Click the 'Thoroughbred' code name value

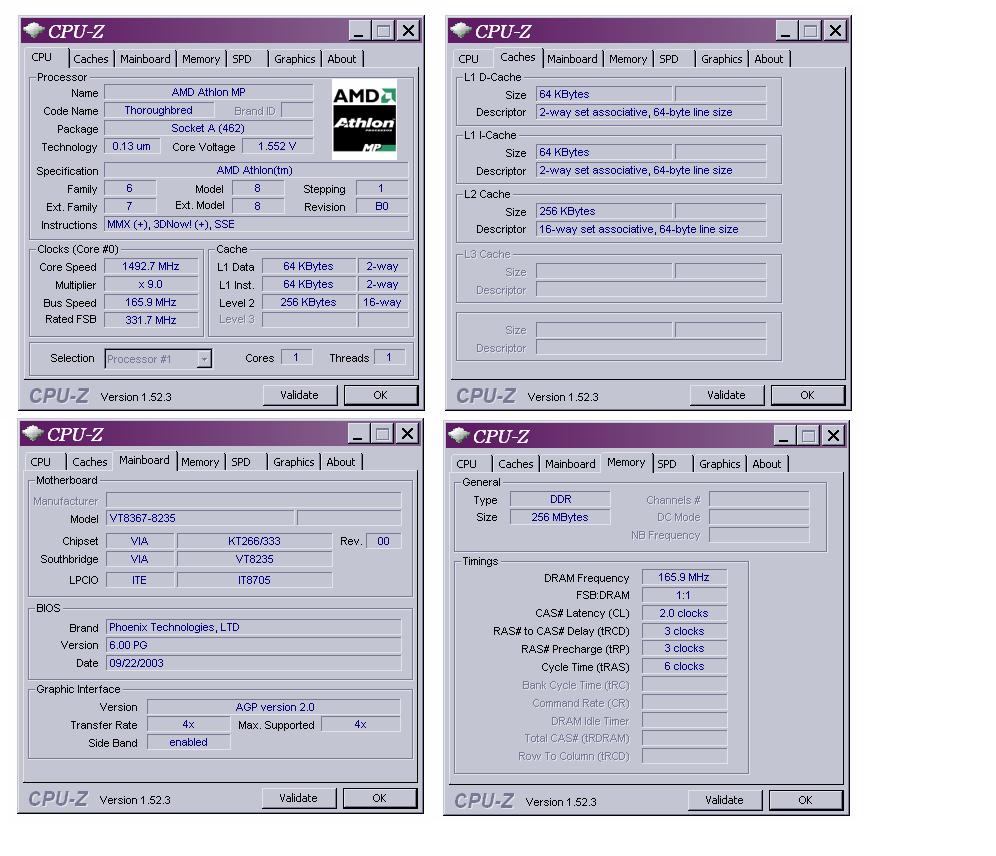tap(159, 110)
